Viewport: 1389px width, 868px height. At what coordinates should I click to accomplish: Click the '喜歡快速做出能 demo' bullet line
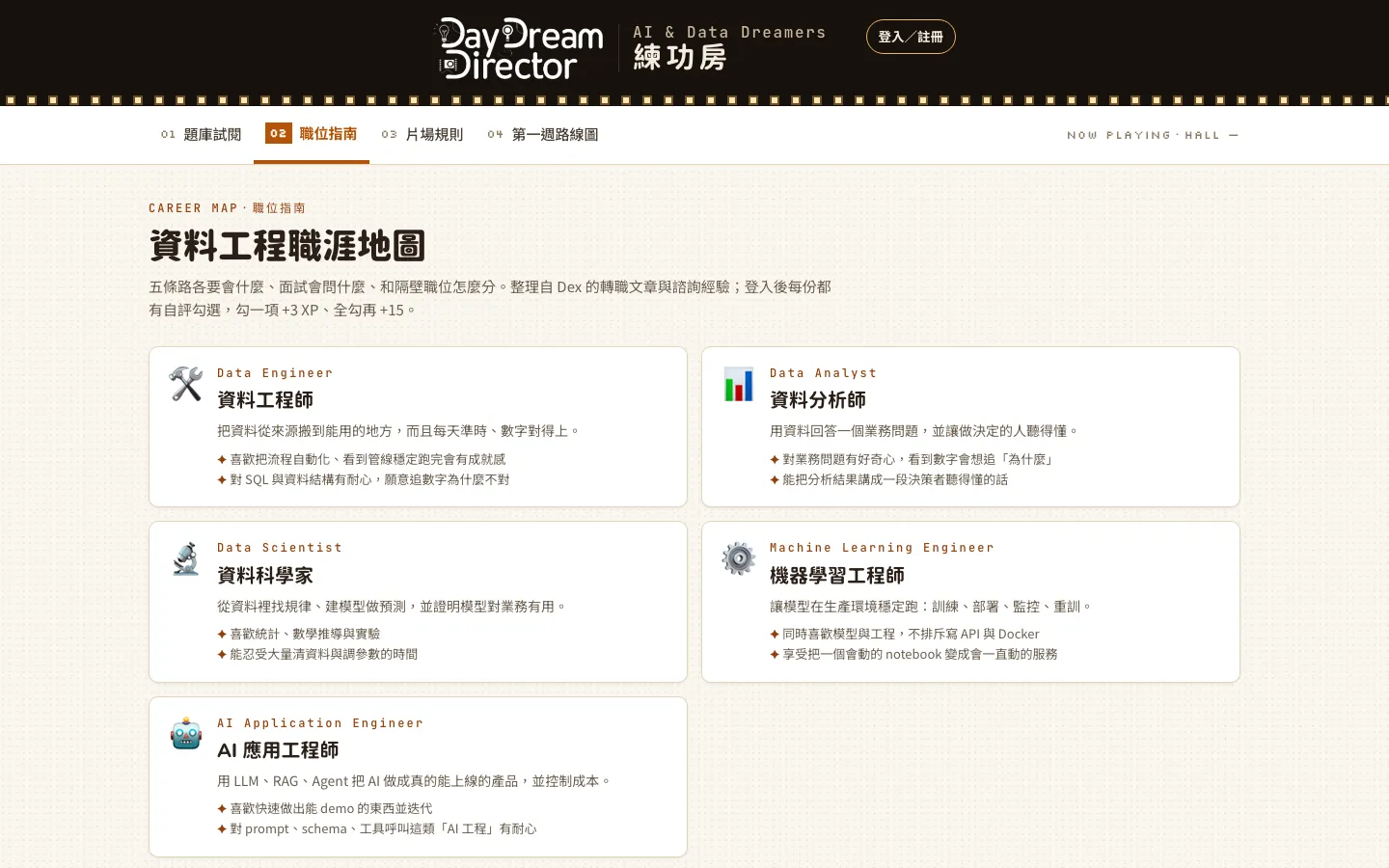325,808
